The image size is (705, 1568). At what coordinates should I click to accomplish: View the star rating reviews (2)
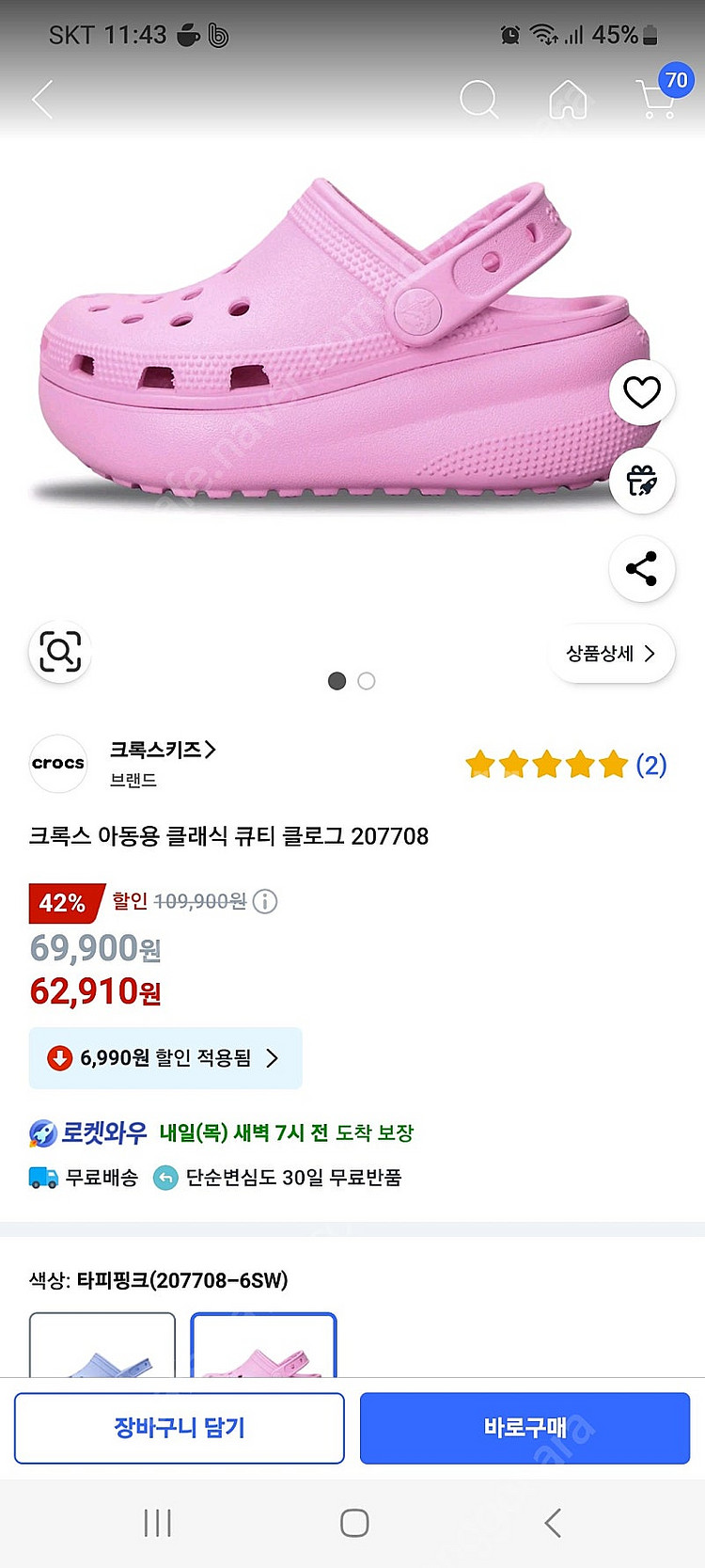(x=566, y=765)
